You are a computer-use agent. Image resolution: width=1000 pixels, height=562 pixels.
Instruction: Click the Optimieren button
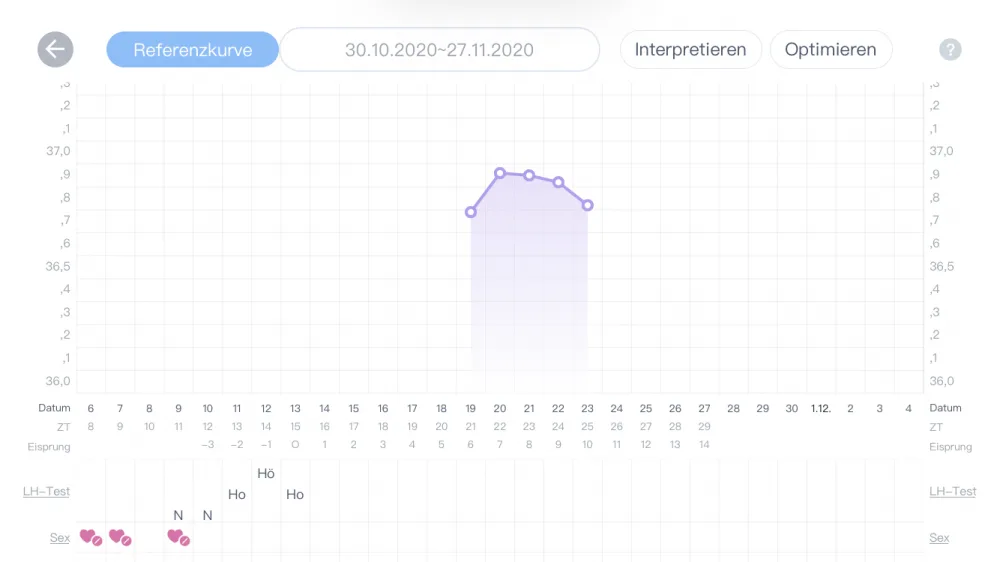click(830, 50)
